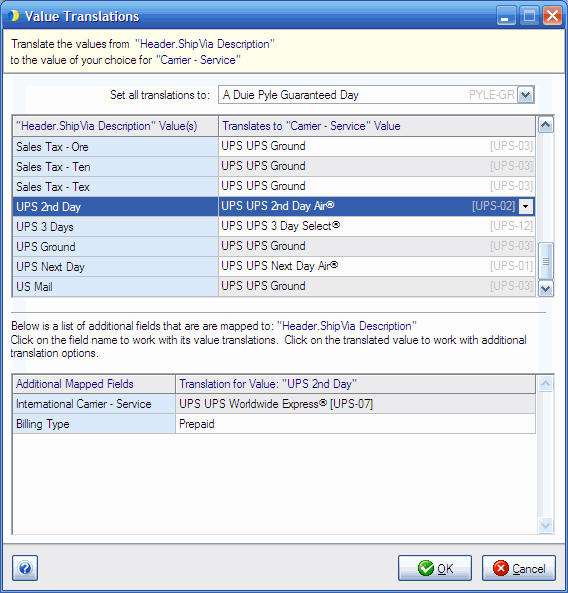Click the 'Set all translations to' combo box field
Screen dimensions: 568x593
click(376, 95)
